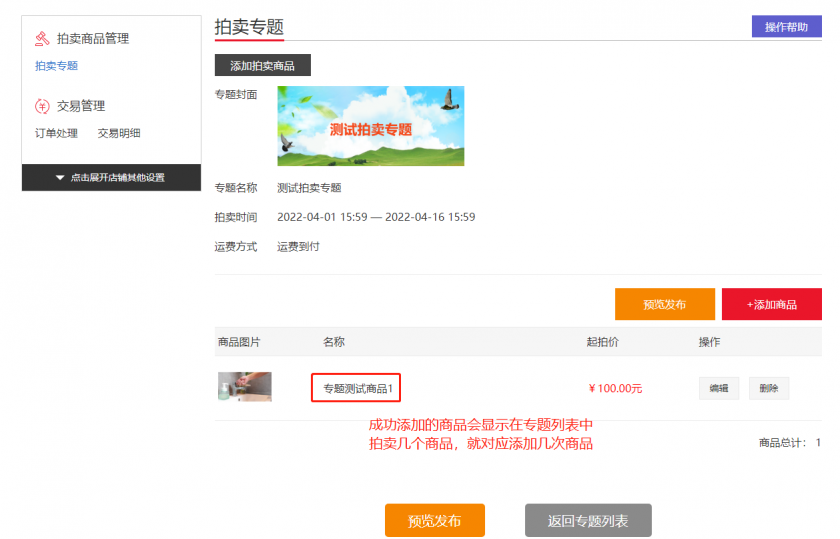Select the 拍卖商品管理 sidebar heading
This screenshot has width=840, height=539.
point(92,39)
